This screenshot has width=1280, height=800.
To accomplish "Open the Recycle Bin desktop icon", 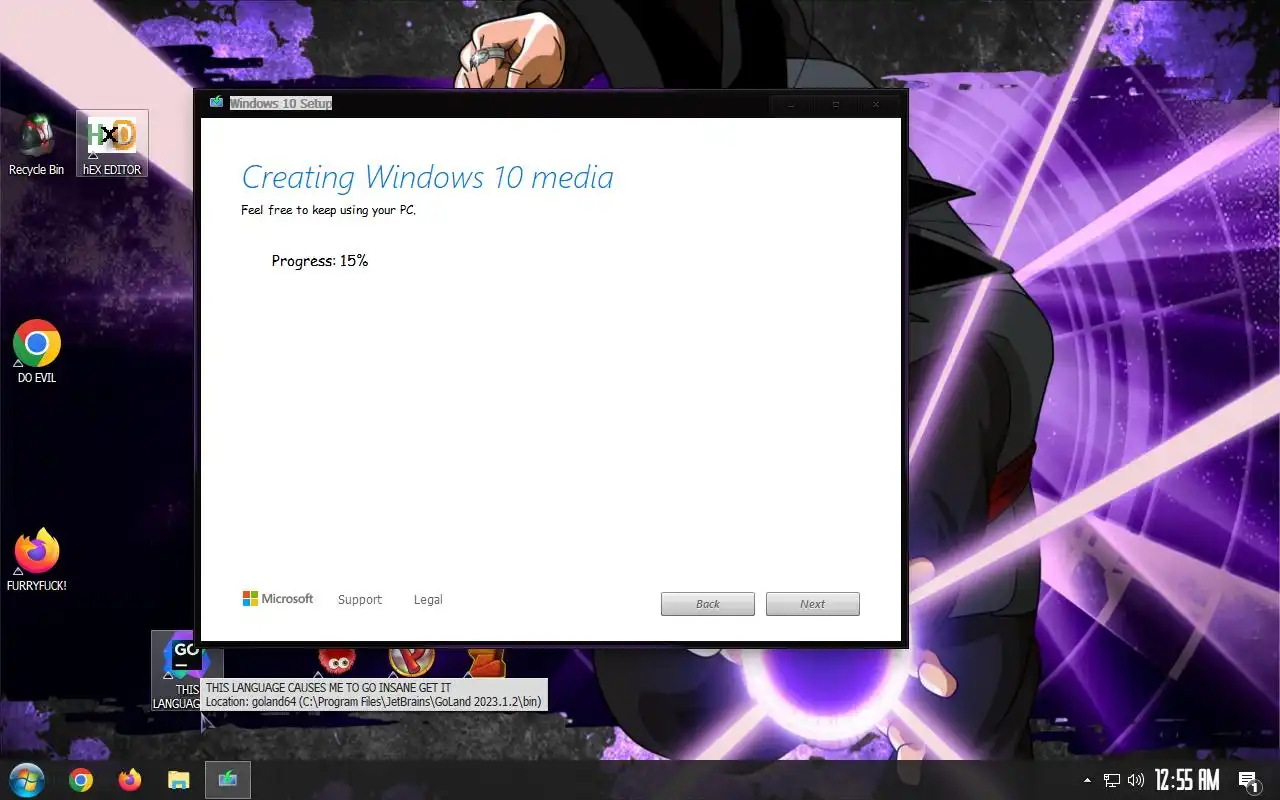I will (36, 144).
